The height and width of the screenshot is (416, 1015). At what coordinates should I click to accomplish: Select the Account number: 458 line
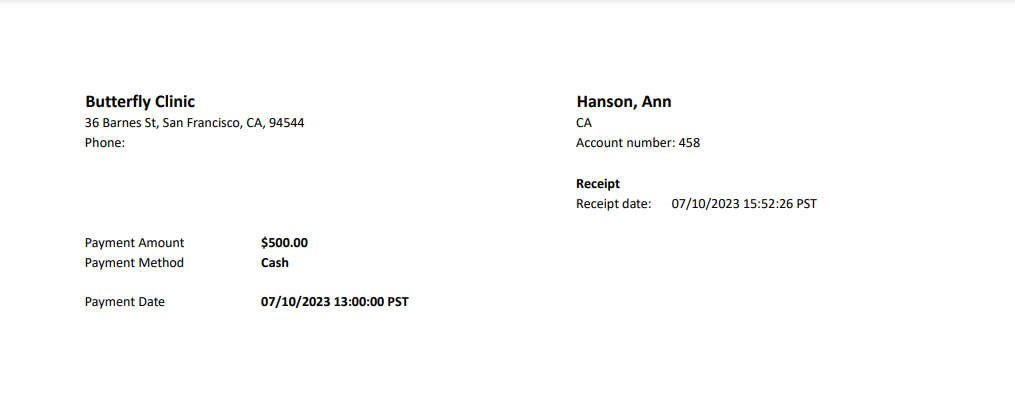click(x=638, y=143)
